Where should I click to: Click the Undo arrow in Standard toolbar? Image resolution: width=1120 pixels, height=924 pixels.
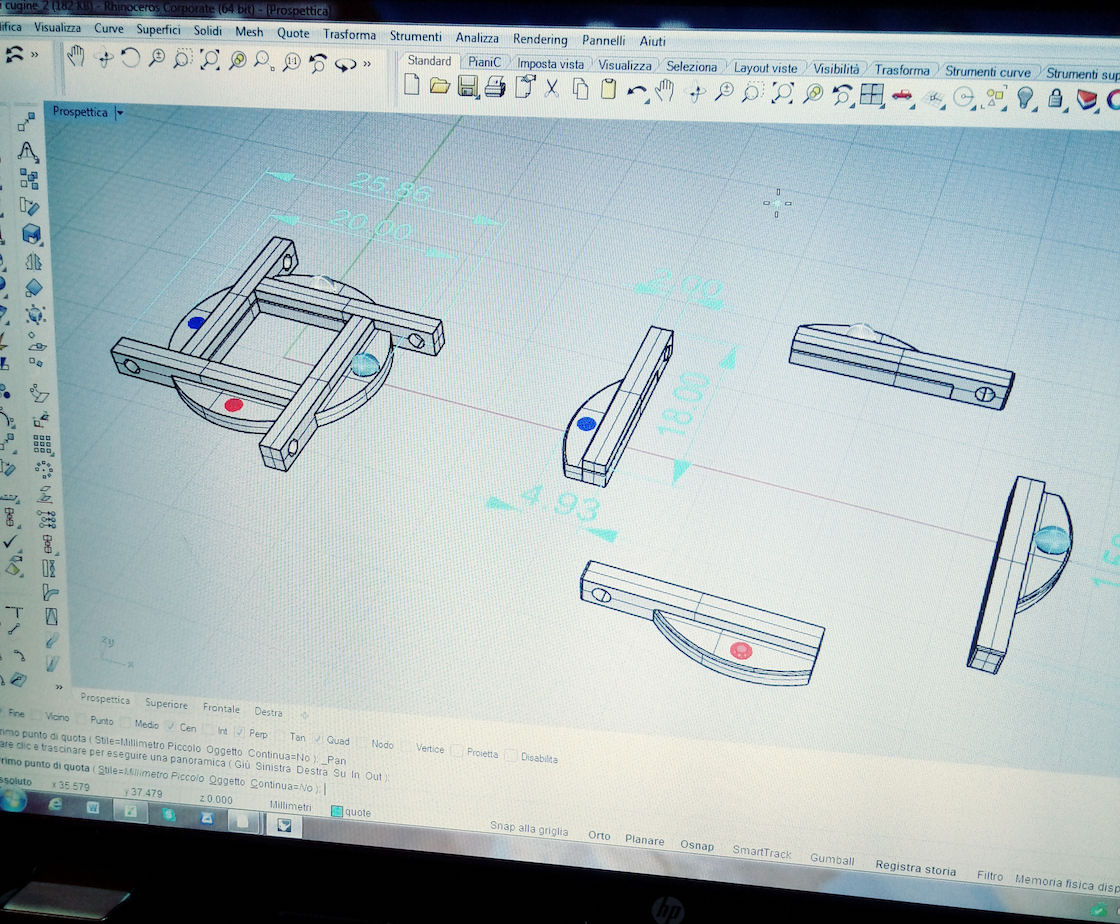pos(636,91)
